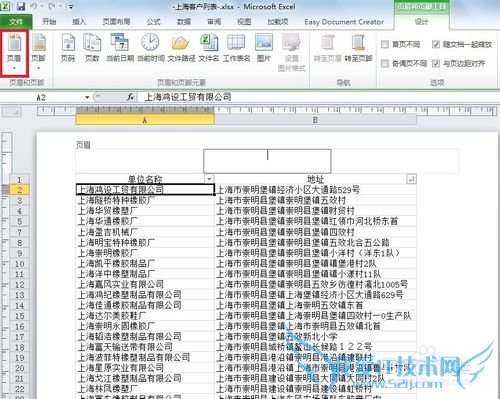This screenshot has height=399, width=500.
Task: Click address cell ending 五效北合五公路
Action: 315,242
